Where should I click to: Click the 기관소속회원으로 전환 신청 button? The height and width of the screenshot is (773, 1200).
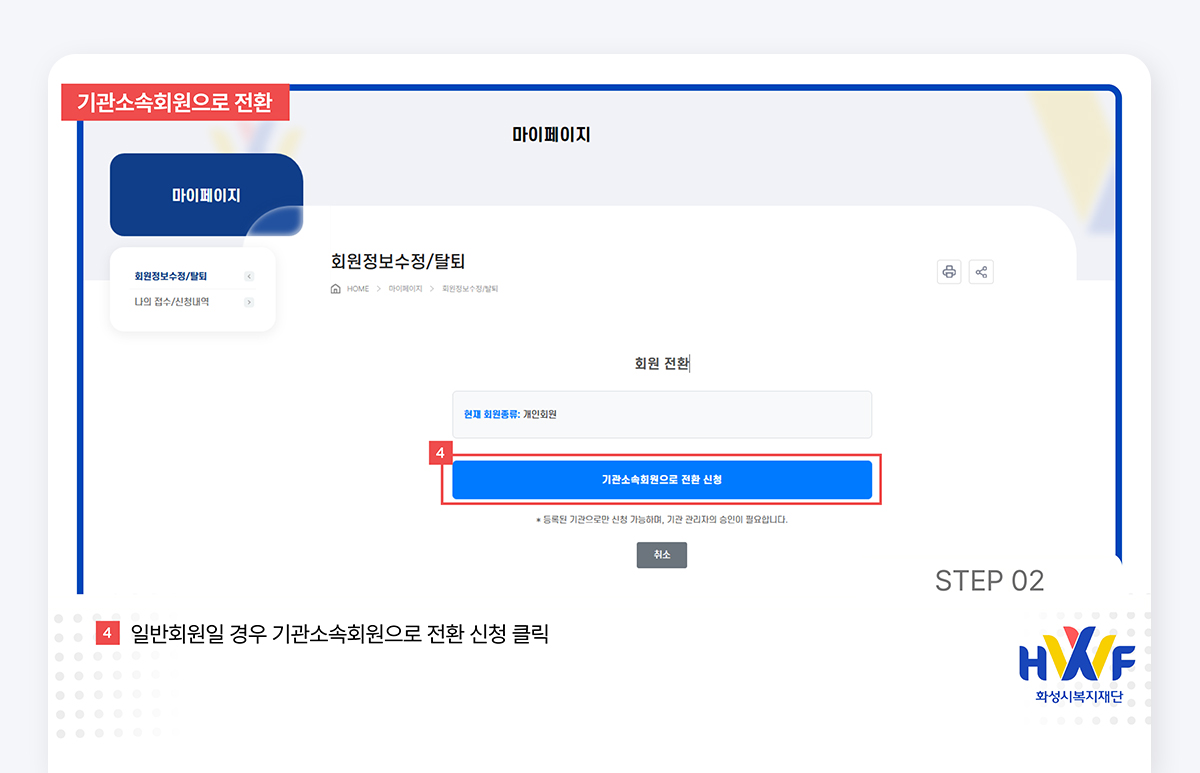pyautogui.click(x=661, y=479)
